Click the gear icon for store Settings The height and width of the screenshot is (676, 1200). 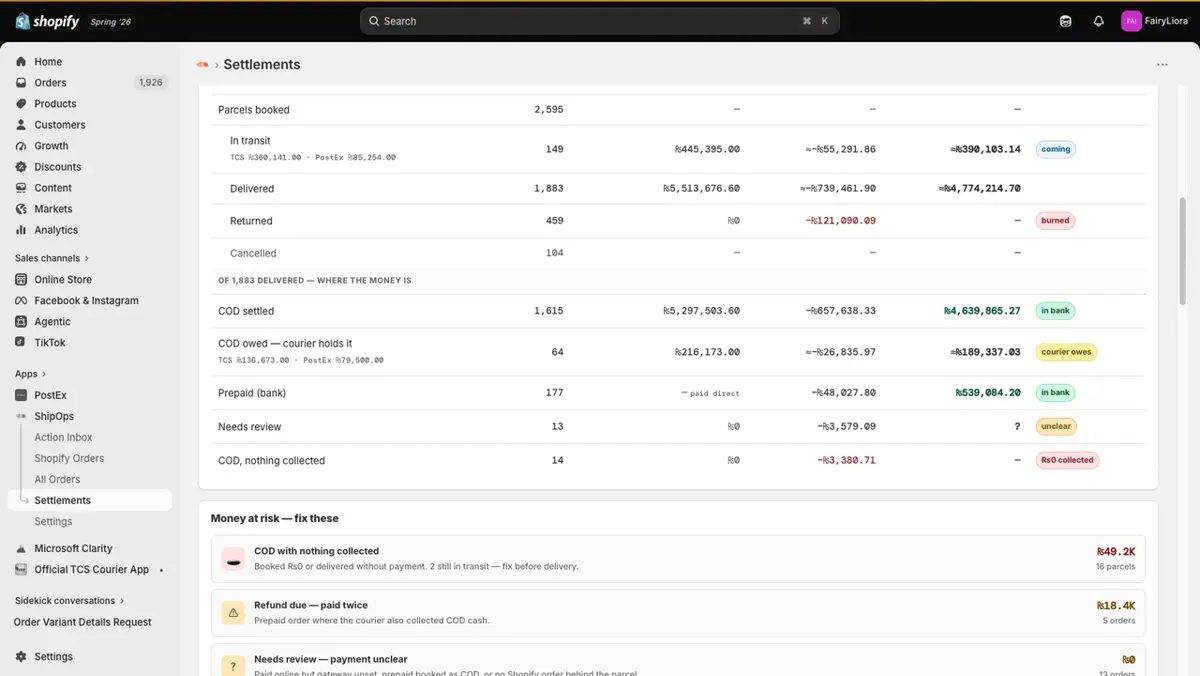click(x=21, y=657)
